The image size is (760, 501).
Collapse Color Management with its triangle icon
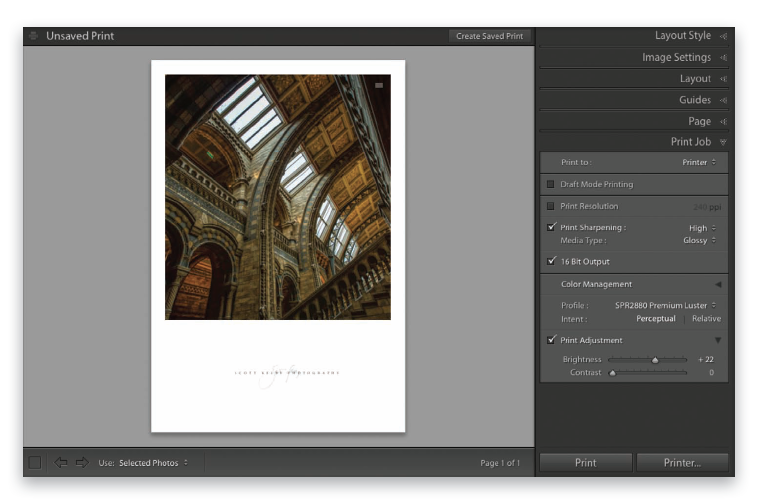click(x=717, y=284)
